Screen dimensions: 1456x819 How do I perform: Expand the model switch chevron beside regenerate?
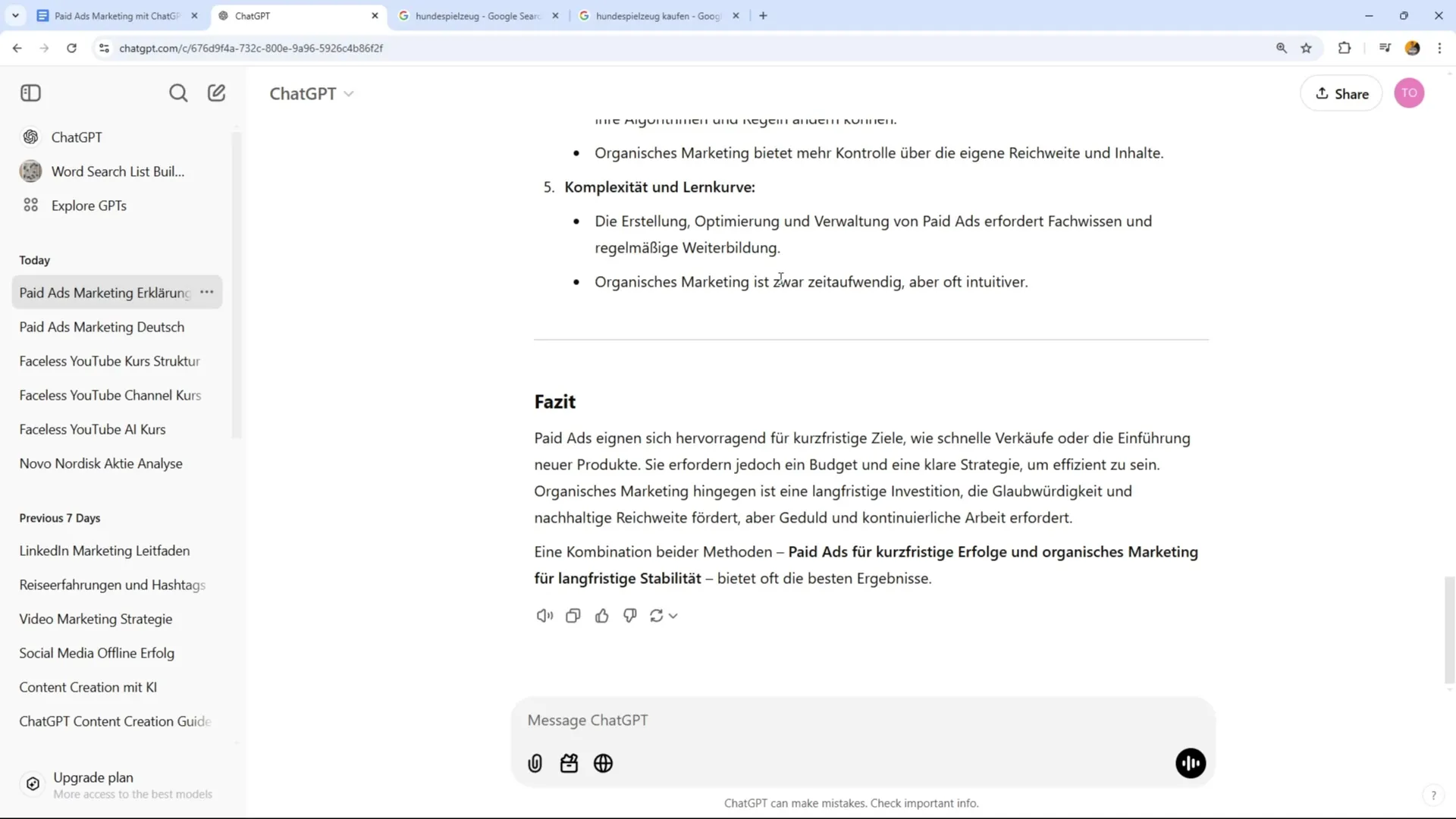click(673, 616)
